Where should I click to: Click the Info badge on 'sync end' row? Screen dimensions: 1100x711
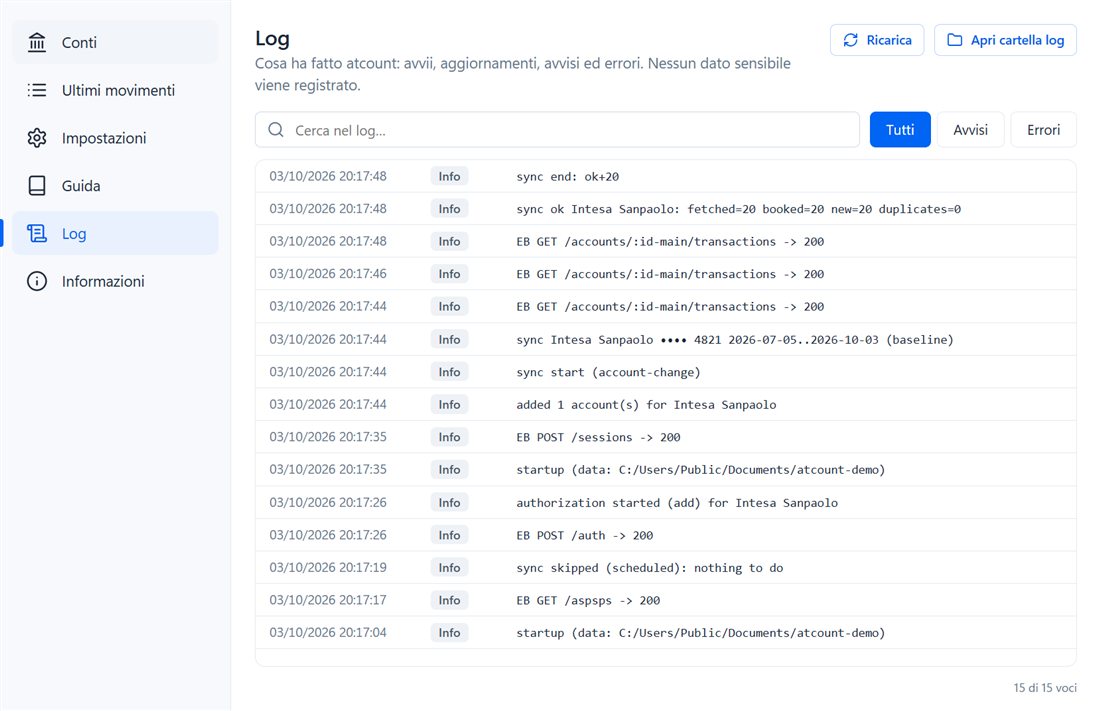(x=449, y=177)
